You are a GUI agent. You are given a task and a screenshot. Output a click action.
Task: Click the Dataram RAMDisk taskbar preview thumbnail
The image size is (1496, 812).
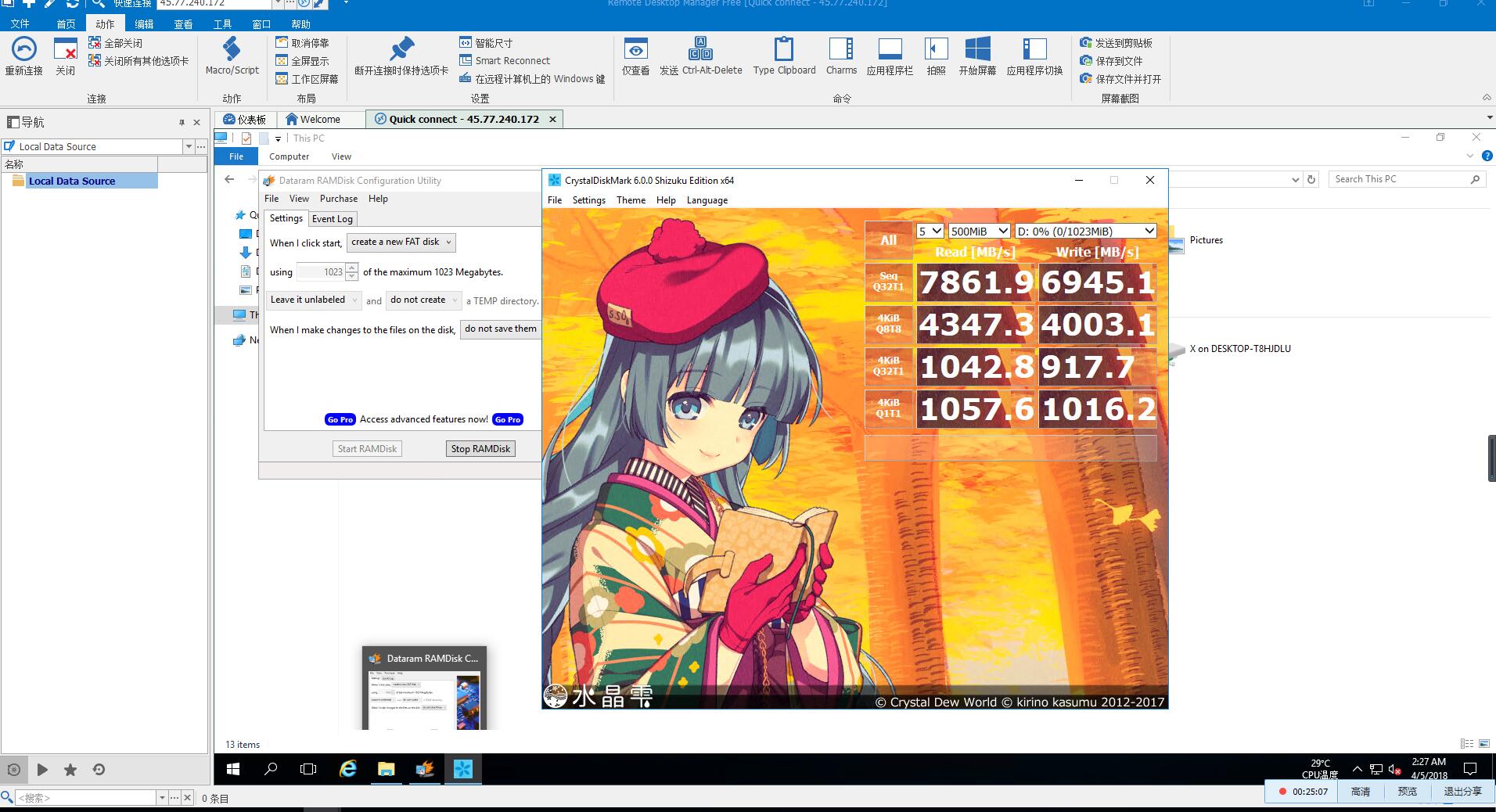(425, 688)
